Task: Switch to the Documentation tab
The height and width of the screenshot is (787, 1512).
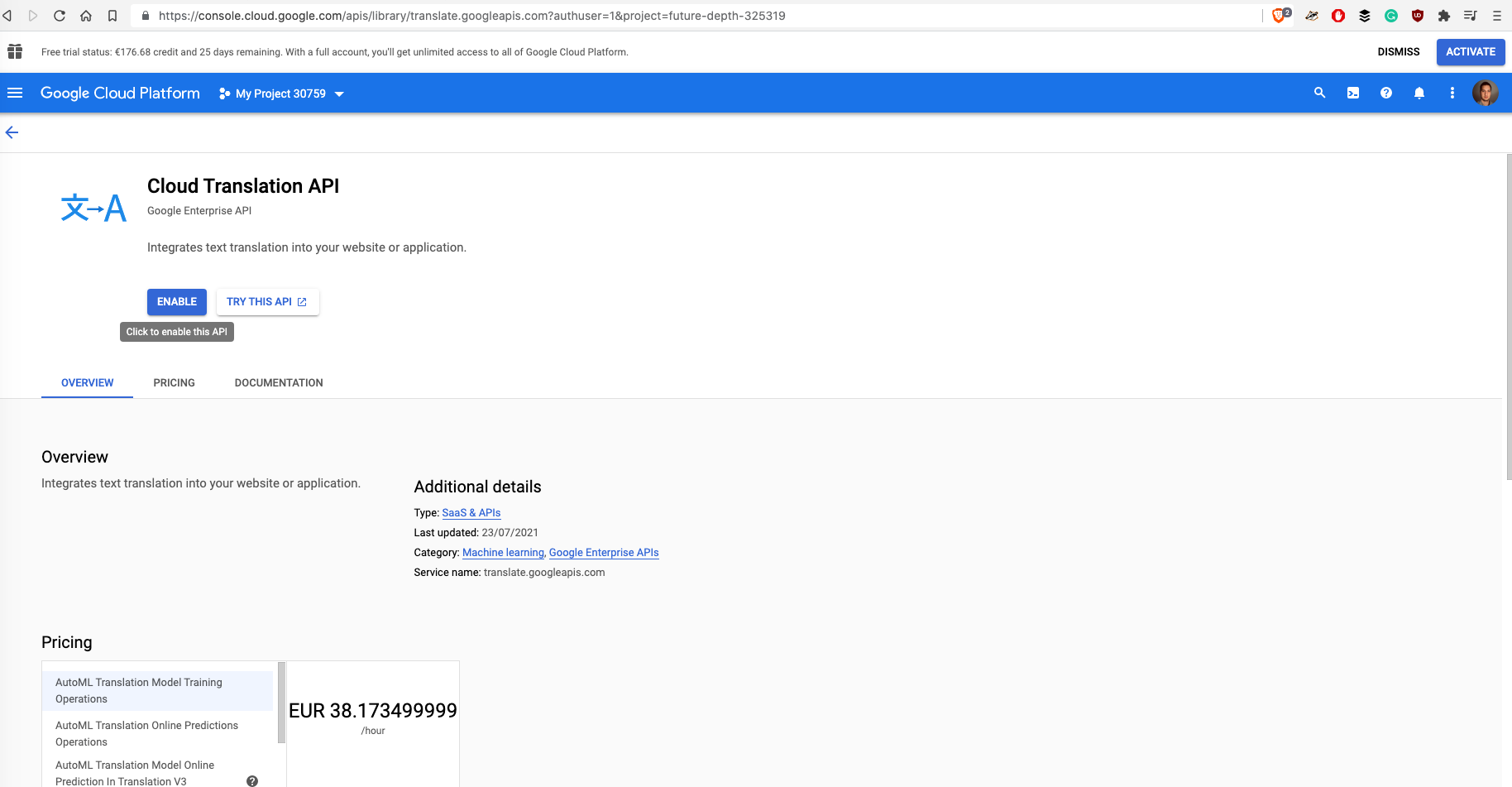Action: [279, 382]
